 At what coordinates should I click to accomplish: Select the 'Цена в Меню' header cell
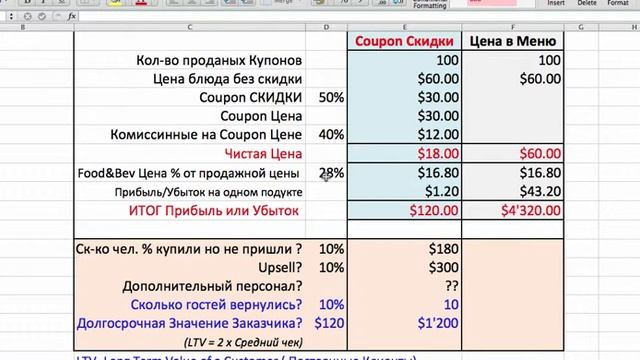pos(513,41)
